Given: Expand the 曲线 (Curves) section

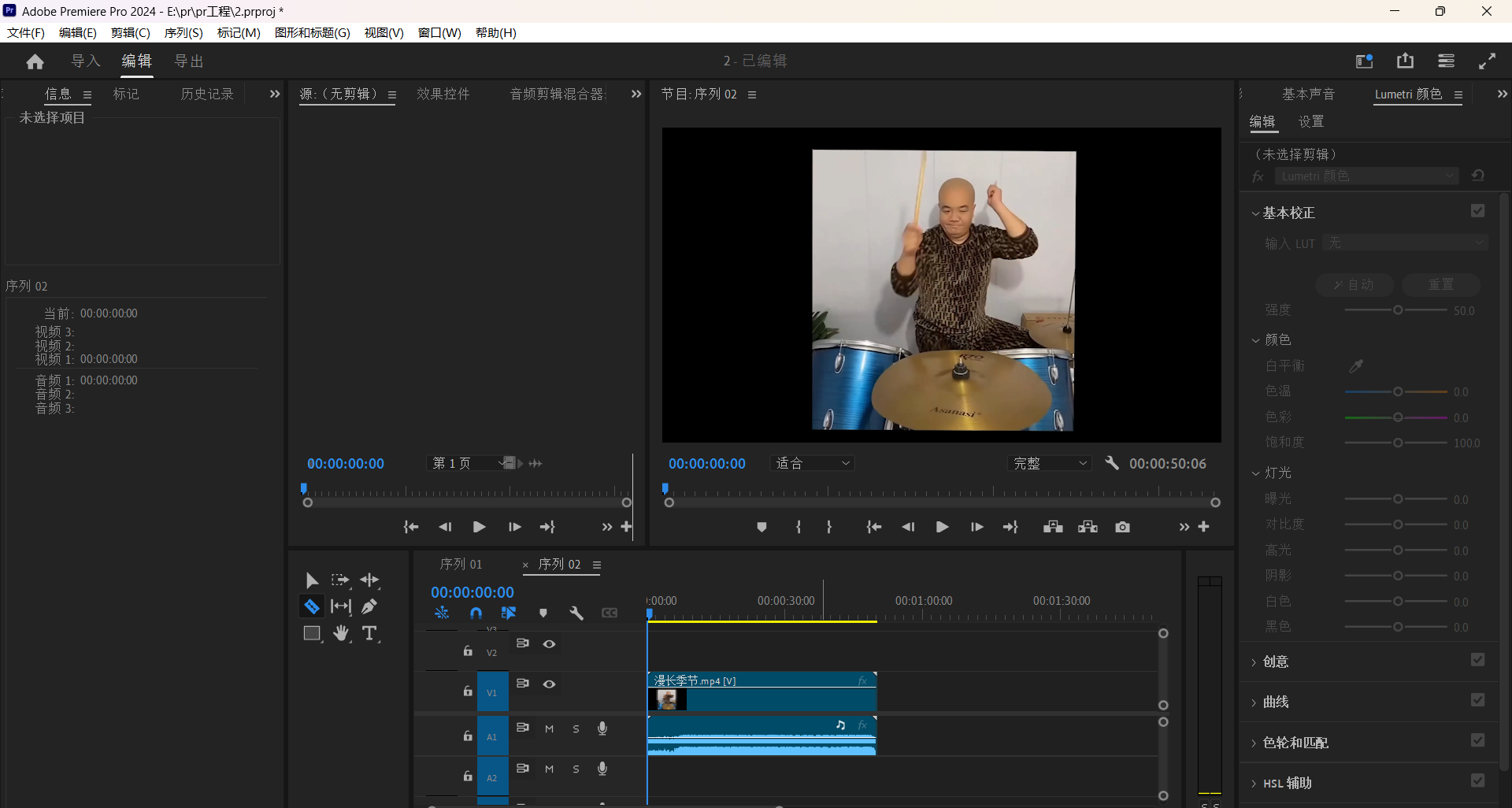Looking at the screenshot, I should point(1275,702).
